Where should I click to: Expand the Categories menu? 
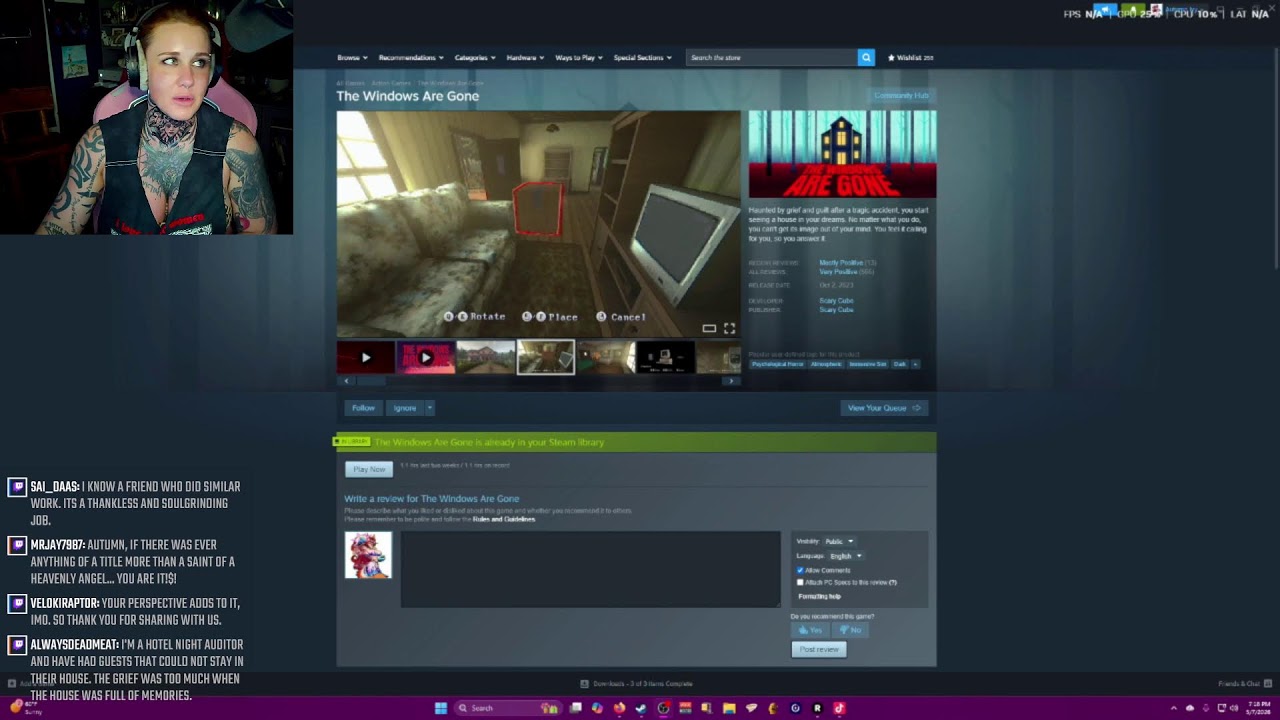475,57
